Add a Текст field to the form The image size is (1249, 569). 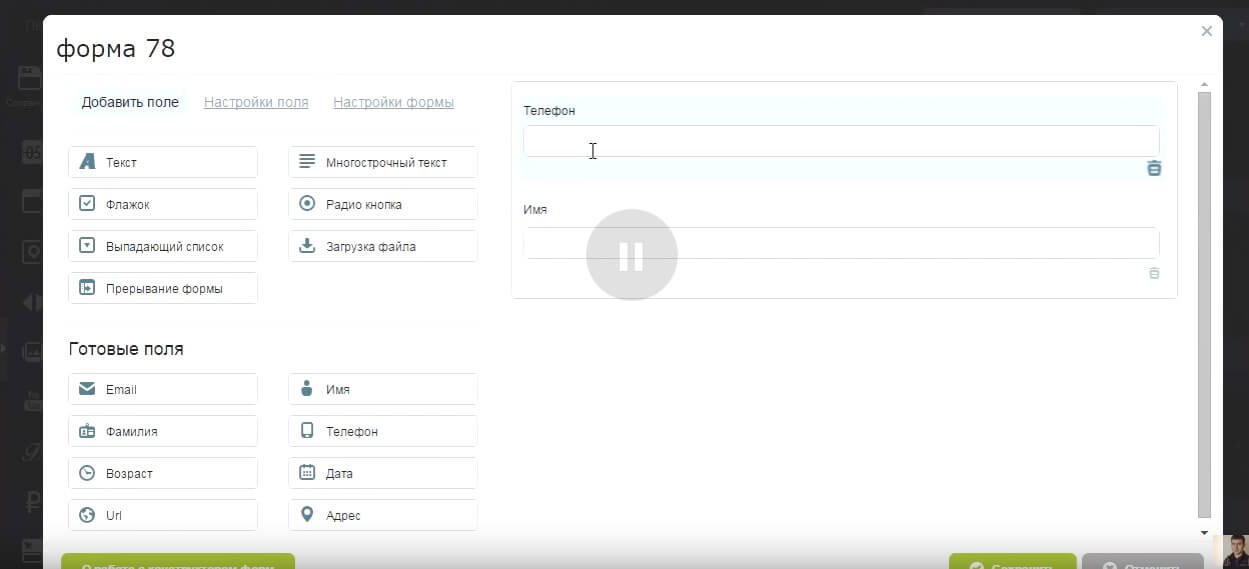point(162,162)
